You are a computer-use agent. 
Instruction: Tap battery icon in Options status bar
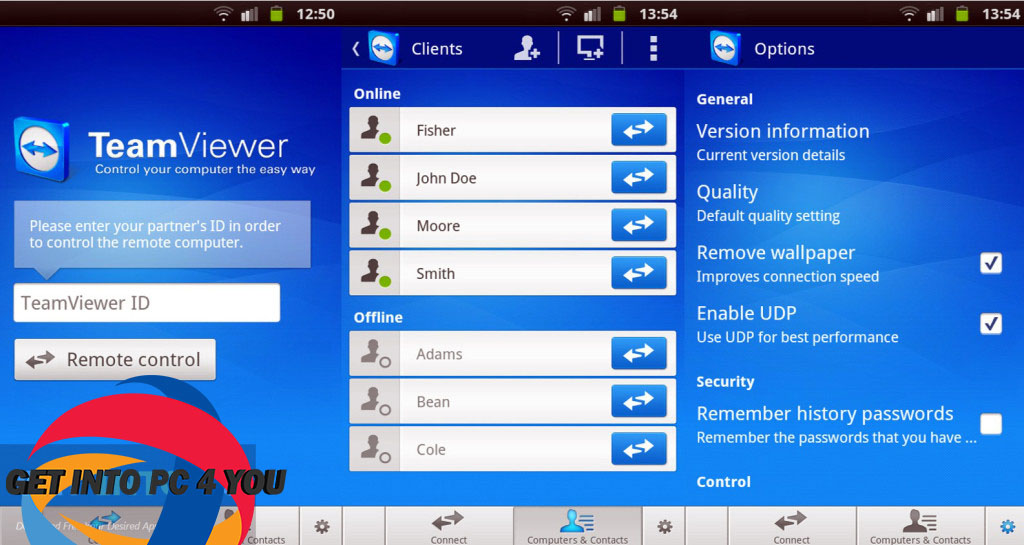point(962,13)
